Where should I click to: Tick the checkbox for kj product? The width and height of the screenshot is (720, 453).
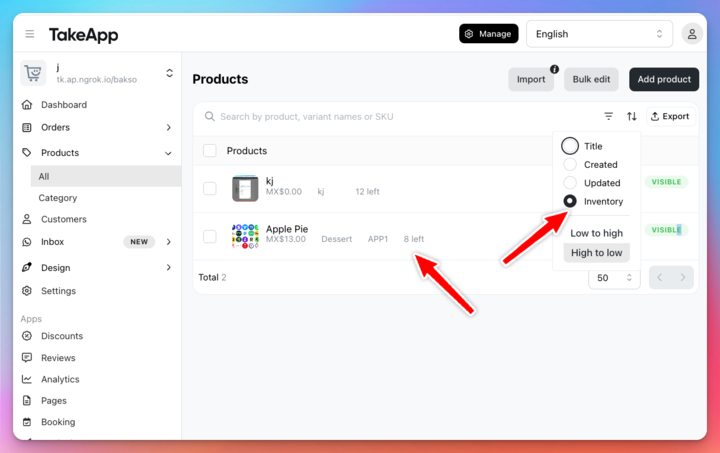point(210,188)
